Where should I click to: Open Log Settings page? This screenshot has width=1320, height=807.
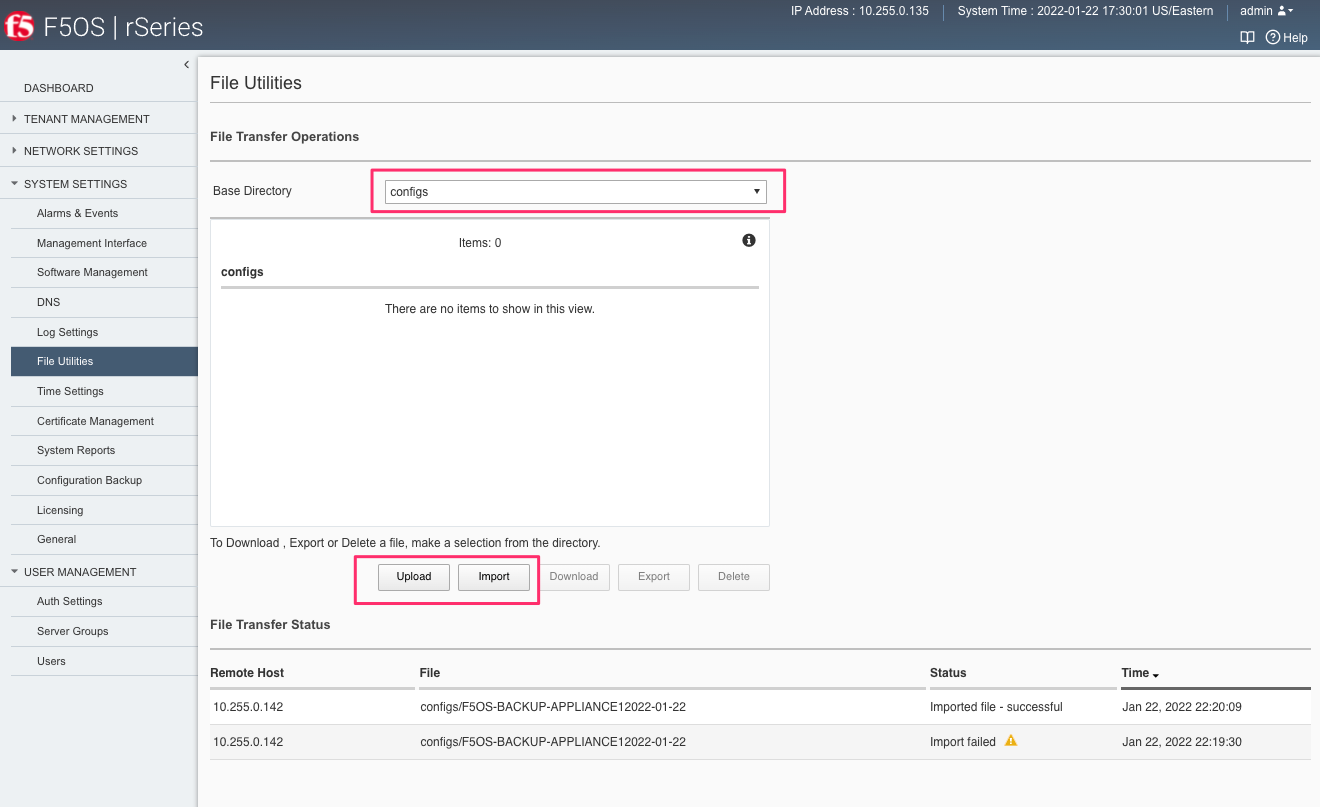[x=104, y=332]
